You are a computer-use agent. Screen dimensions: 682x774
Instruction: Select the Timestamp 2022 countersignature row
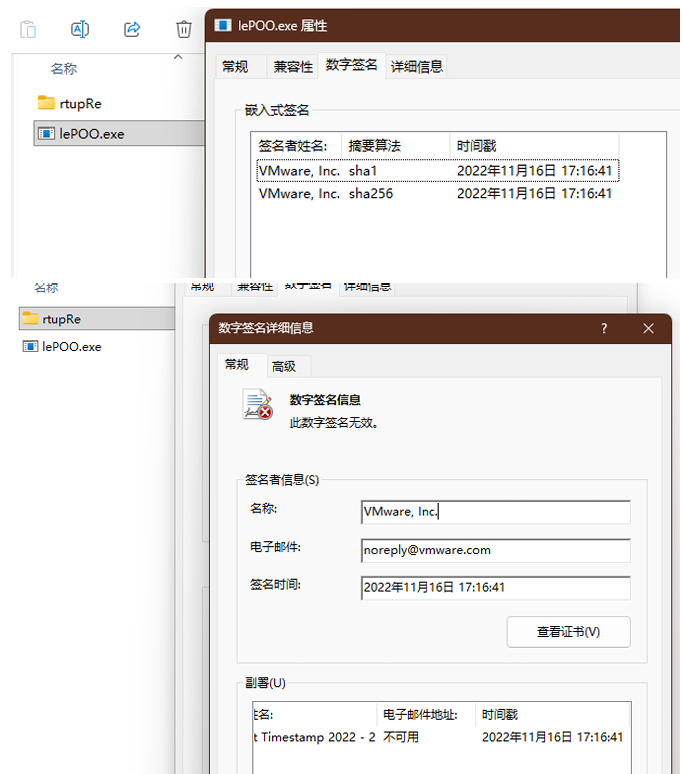tap(440, 738)
